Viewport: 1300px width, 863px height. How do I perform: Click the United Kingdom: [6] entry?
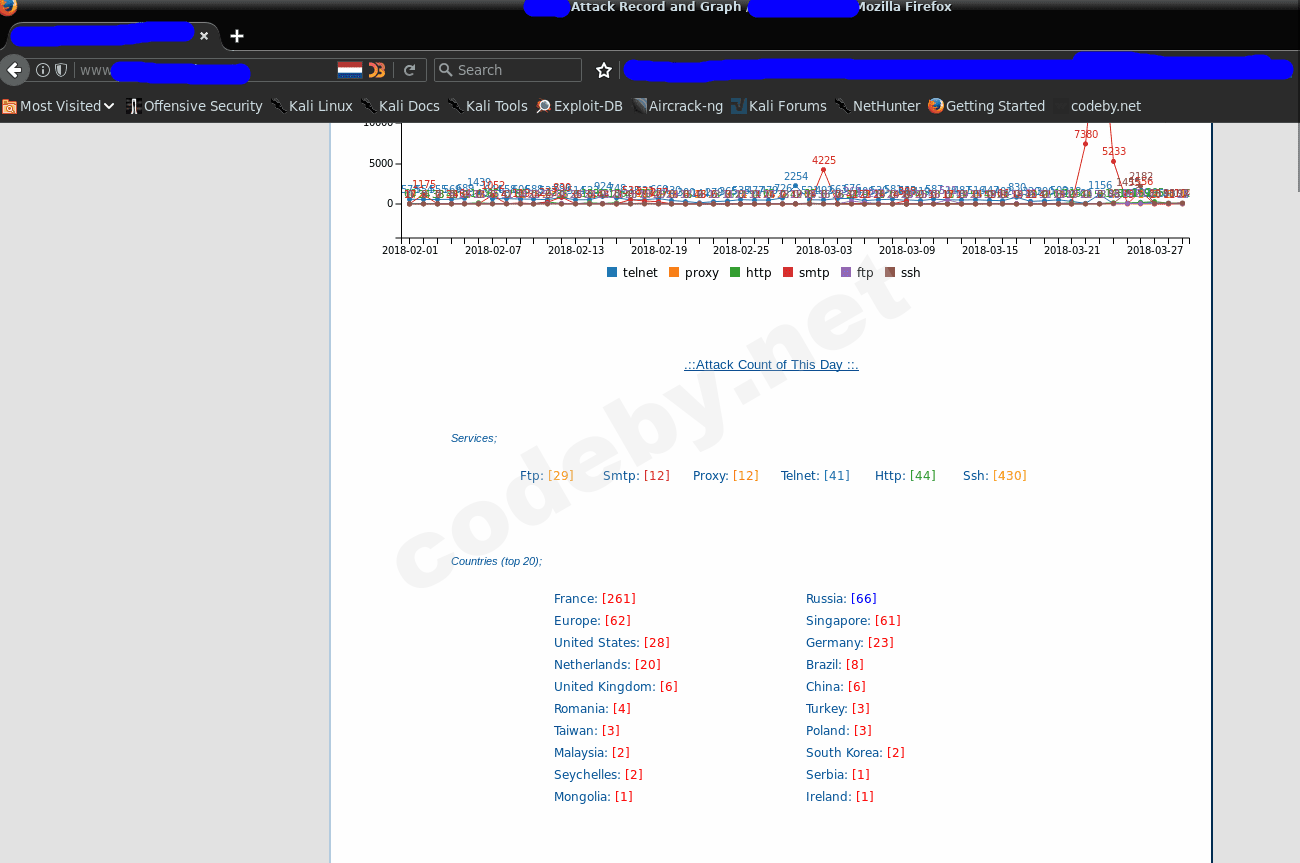616,687
